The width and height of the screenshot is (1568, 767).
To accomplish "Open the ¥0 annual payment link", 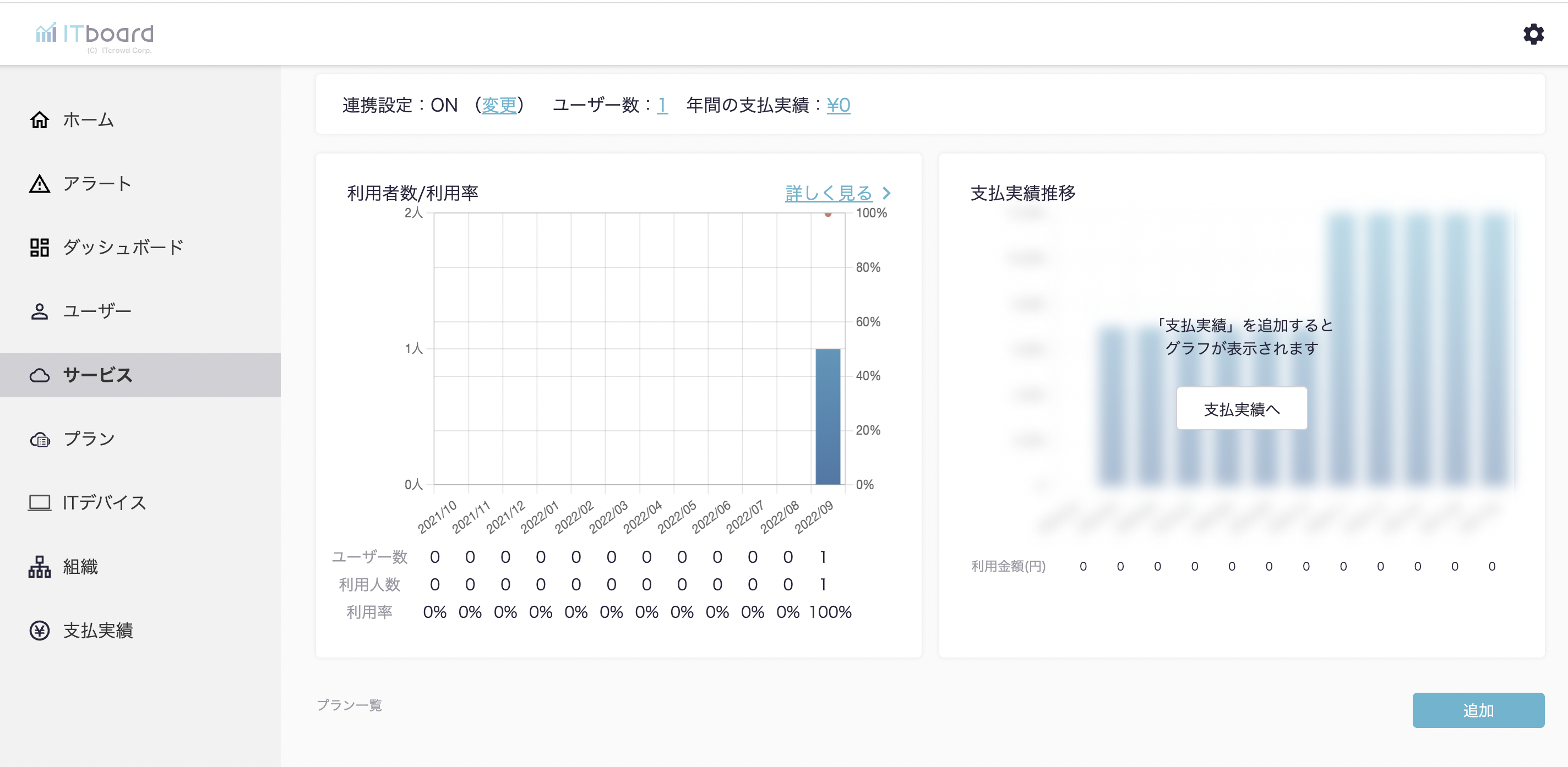I will tap(838, 105).
